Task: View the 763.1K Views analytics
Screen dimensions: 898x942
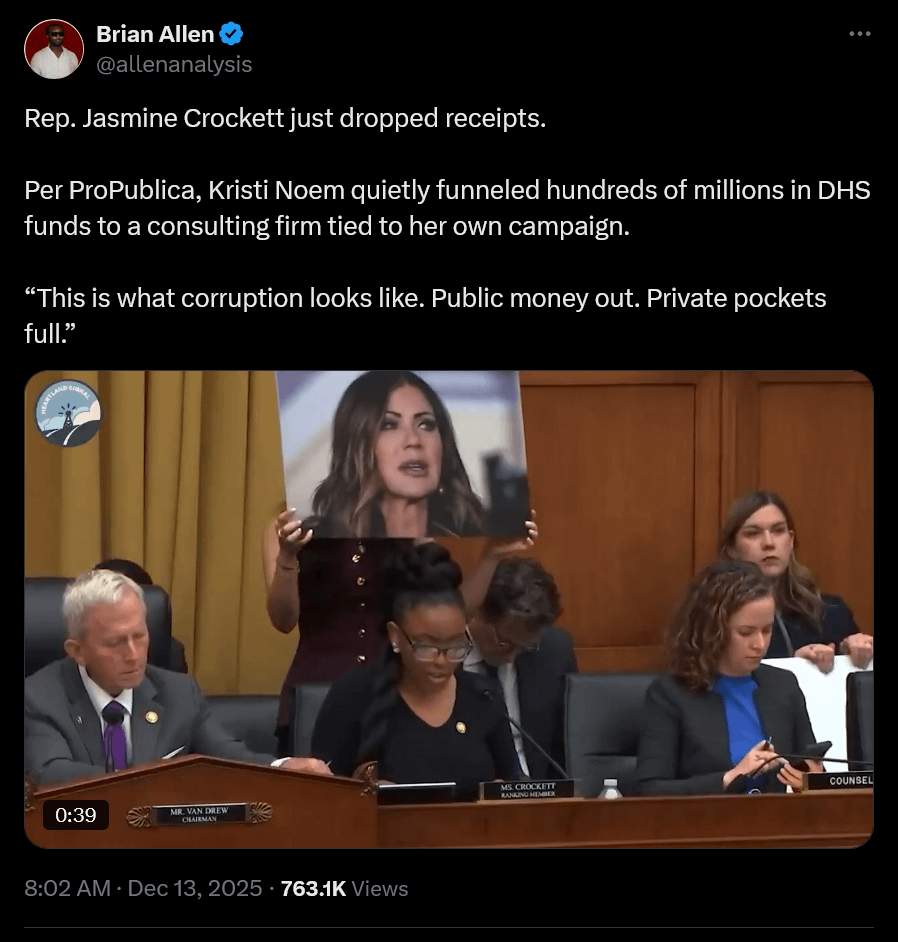Action: 344,888
